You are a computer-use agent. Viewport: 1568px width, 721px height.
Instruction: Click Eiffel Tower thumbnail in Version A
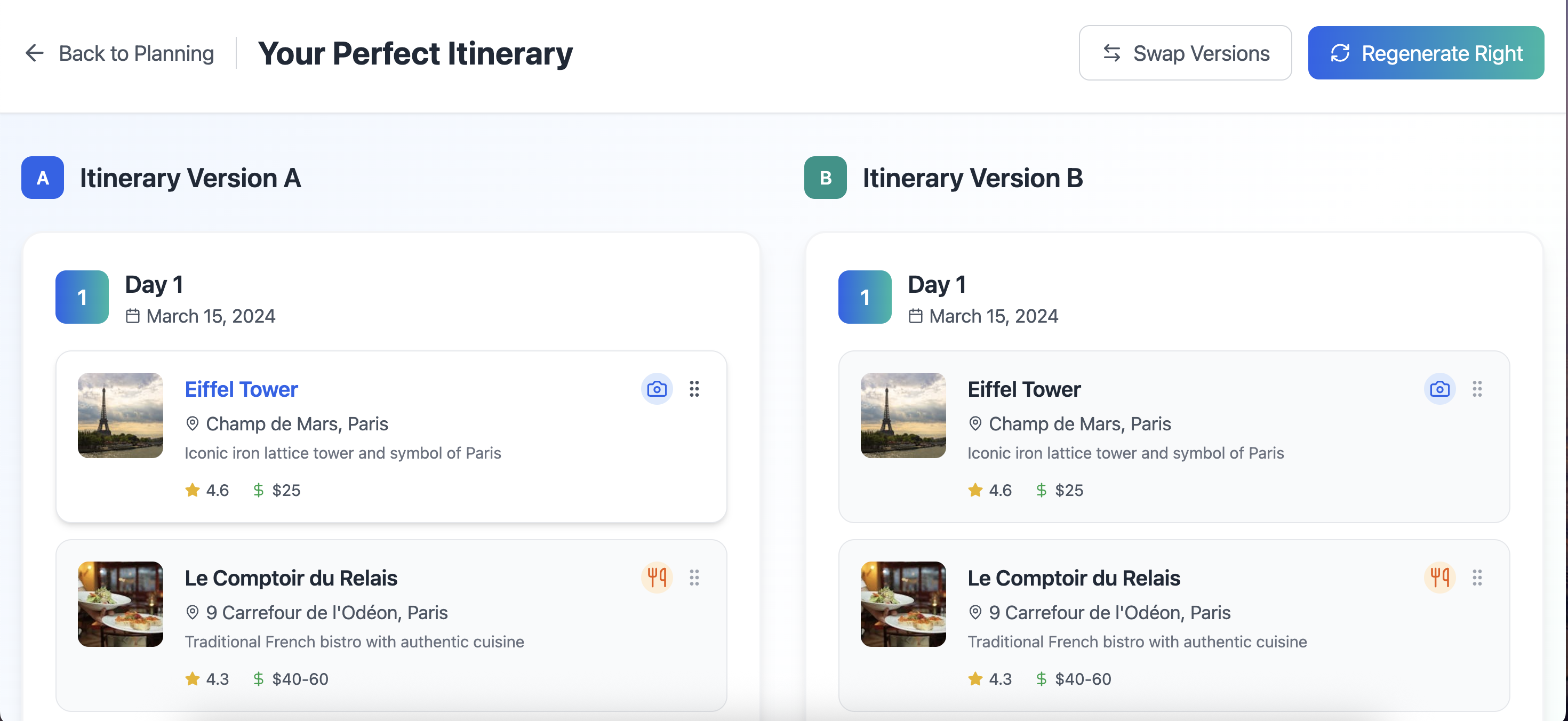121,415
